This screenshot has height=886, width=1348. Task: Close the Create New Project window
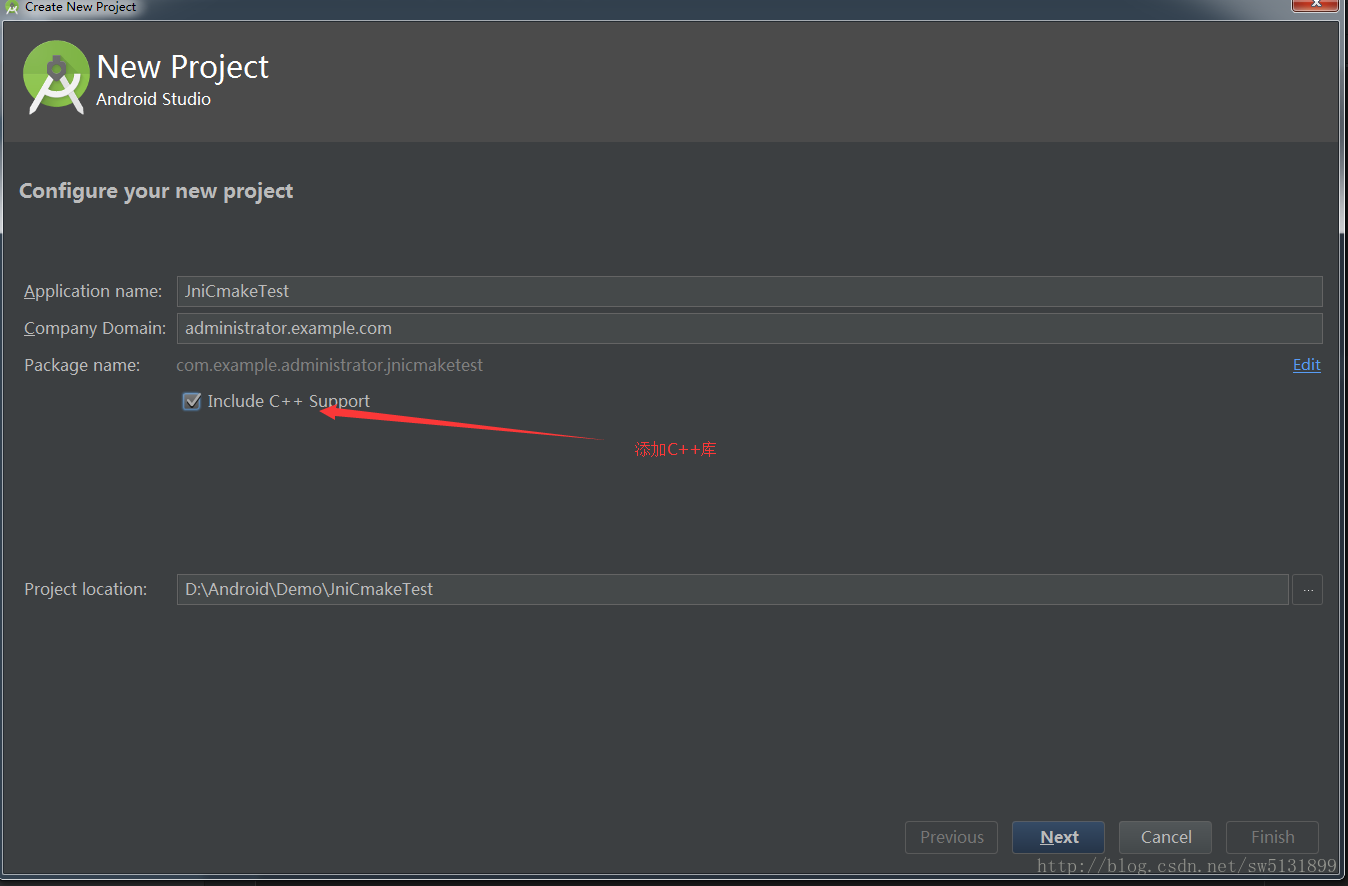tap(1313, 4)
